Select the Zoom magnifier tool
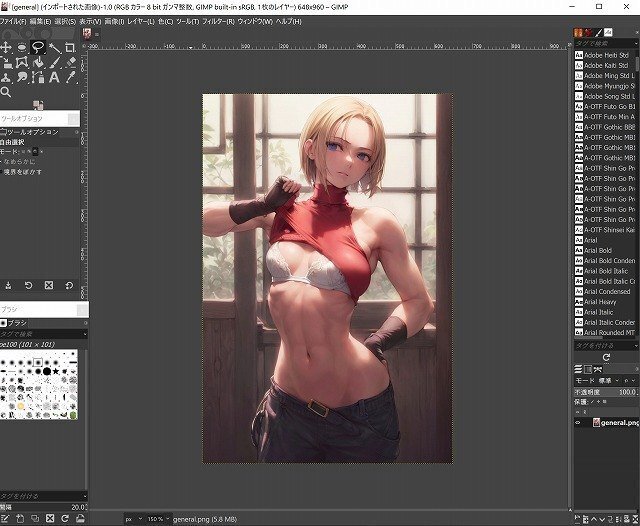This screenshot has height=526, width=640. tap(6, 92)
